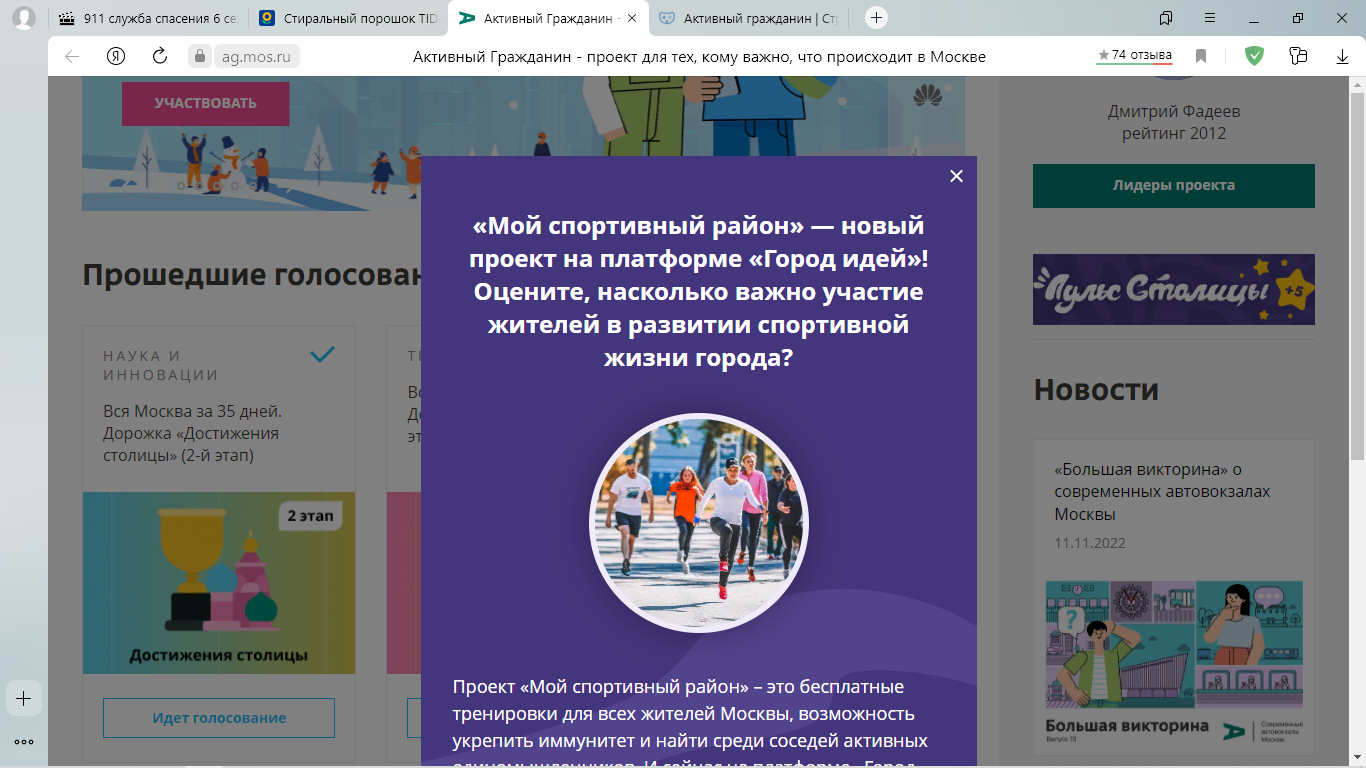The height and width of the screenshot is (768, 1366).
Task: Close the sports district popup with the X
Action: point(956,176)
